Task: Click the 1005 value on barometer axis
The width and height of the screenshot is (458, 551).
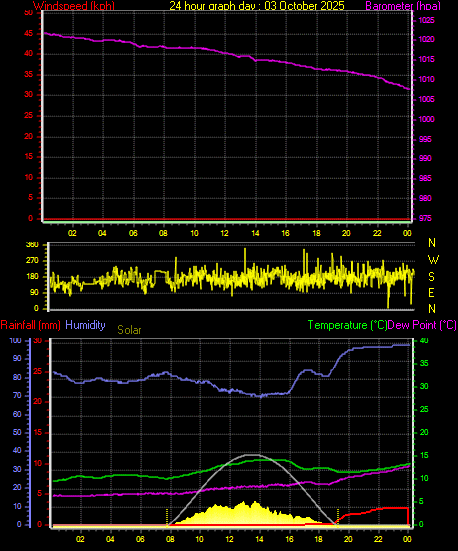Action: [426, 100]
